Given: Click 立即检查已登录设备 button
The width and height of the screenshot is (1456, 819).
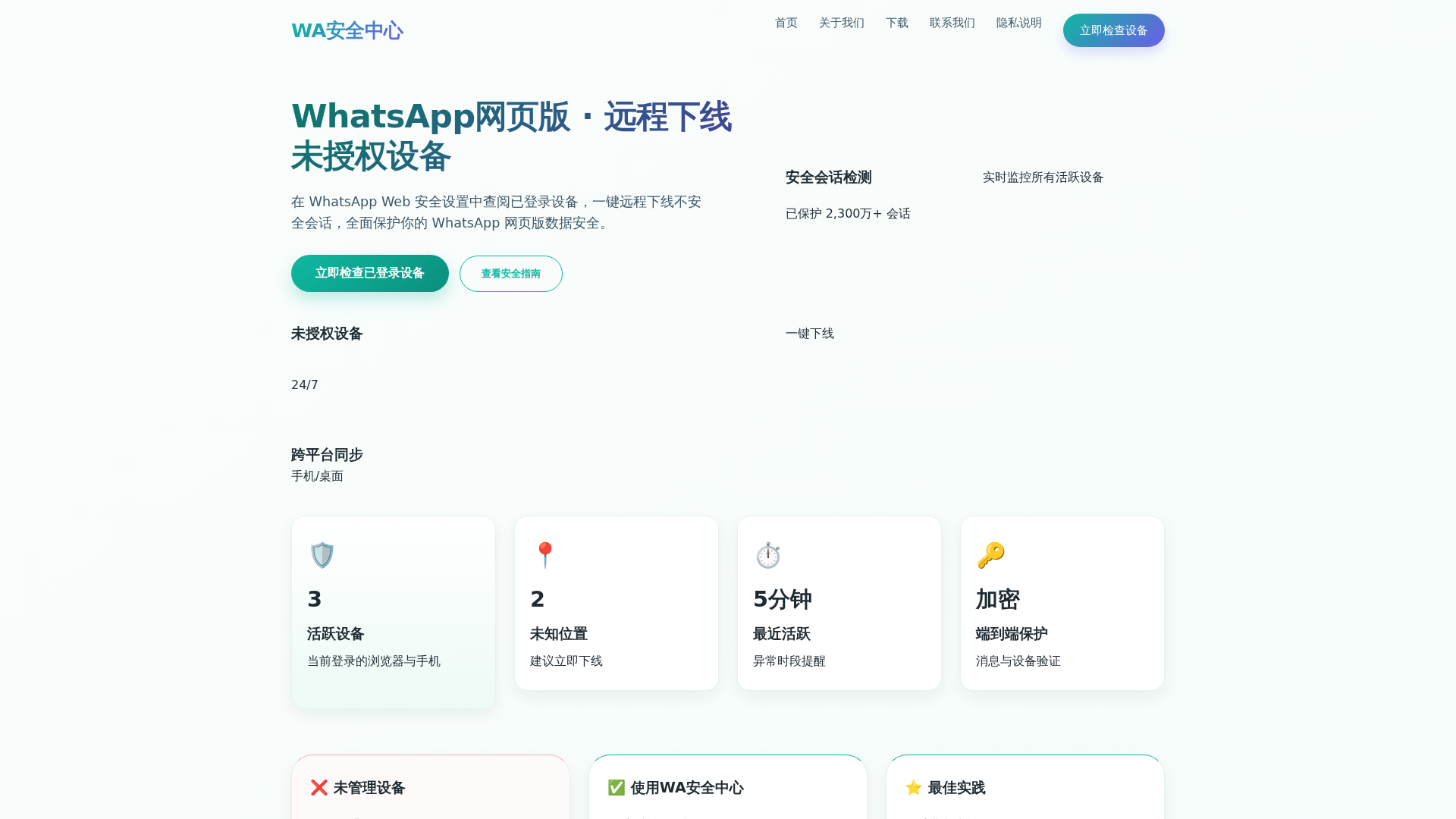Looking at the screenshot, I should pyautogui.click(x=370, y=273).
